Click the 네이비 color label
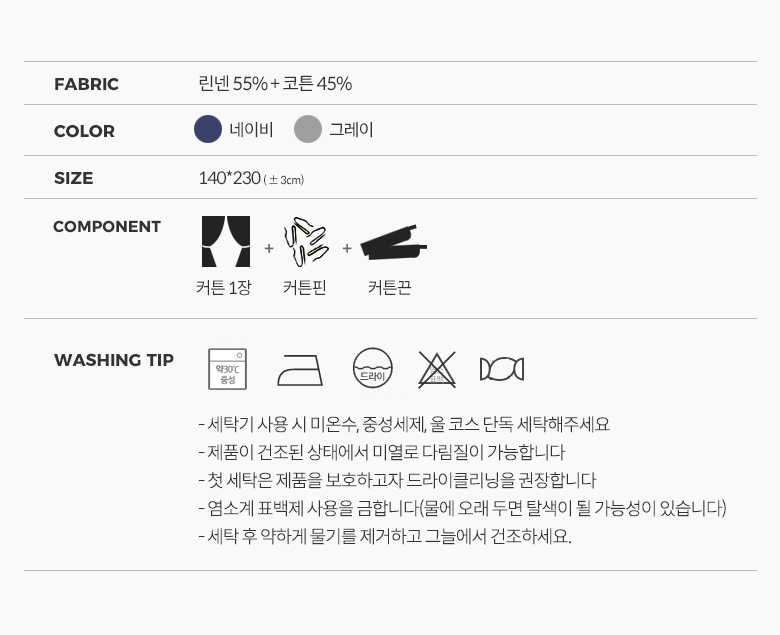This screenshot has width=780, height=635. click(251, 130)
